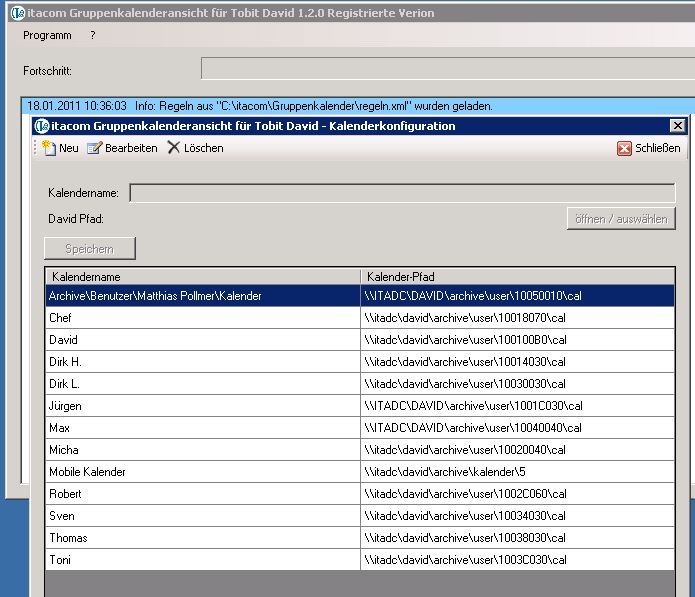Click the Fortschritt progress bar
This screenshot has height=597, width=695.
click(x=448, y=68)
